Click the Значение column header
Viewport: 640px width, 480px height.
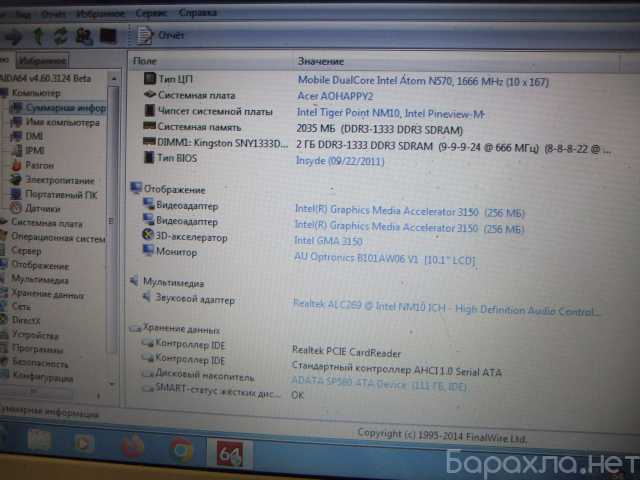click(320, 62)
